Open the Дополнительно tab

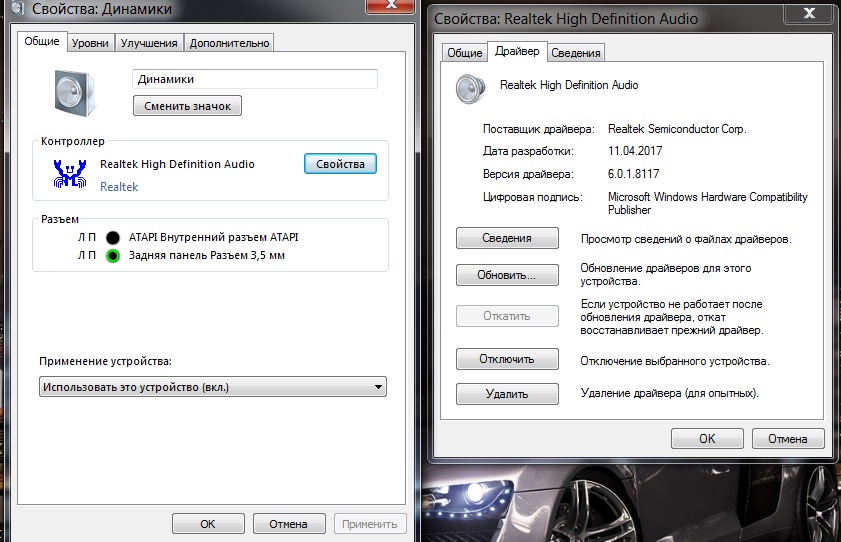[230, 43]
